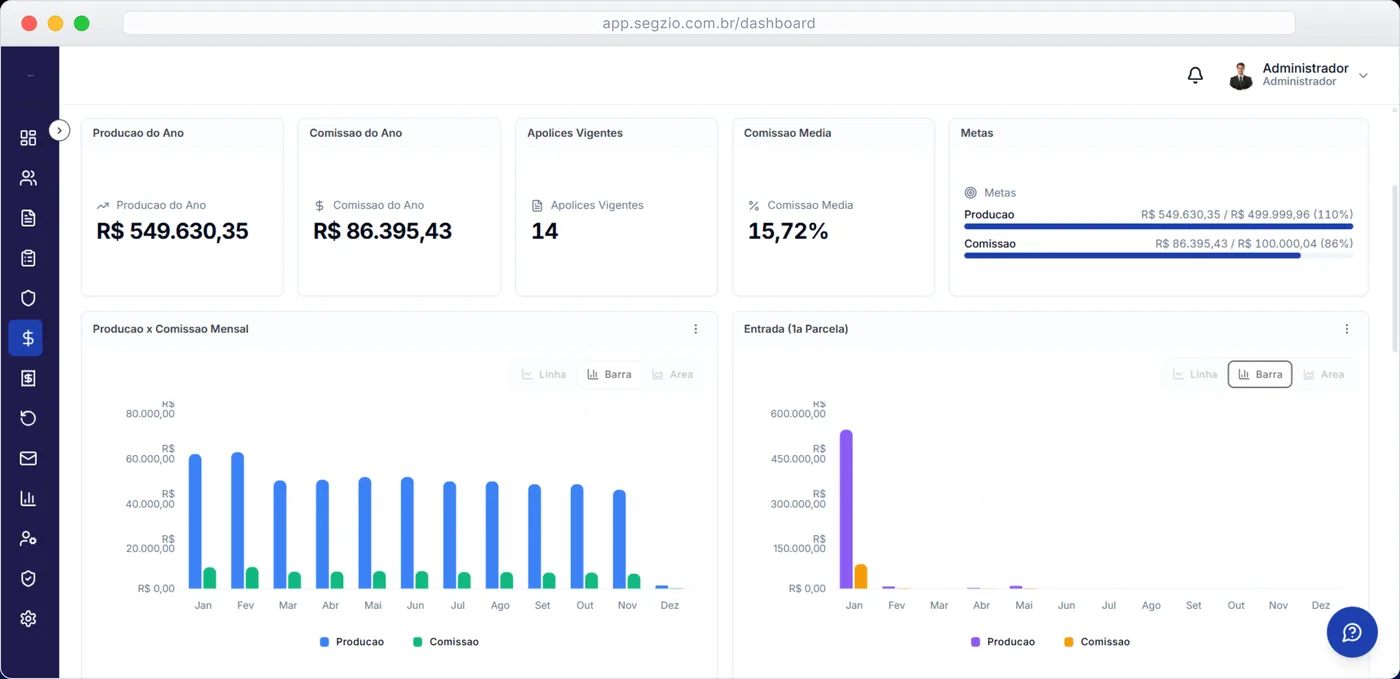Click the Comissao do Ano card title
Screen dimensions: 1400x679
pos(355,133)
